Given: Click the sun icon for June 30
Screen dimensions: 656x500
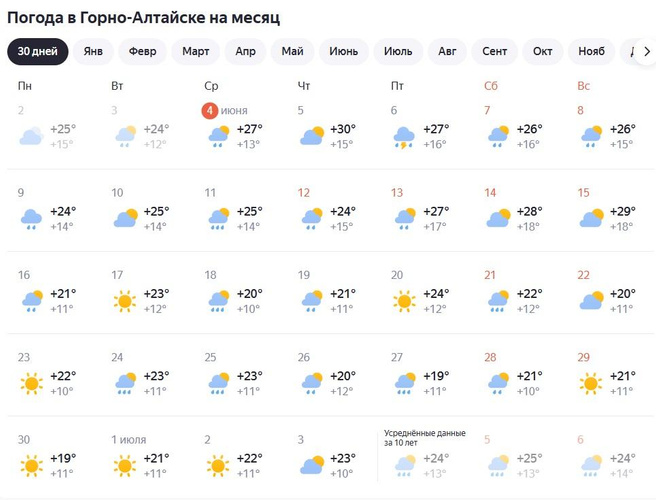Looking at the screenshot, I should pyautogui.click(x=31, y=464).
